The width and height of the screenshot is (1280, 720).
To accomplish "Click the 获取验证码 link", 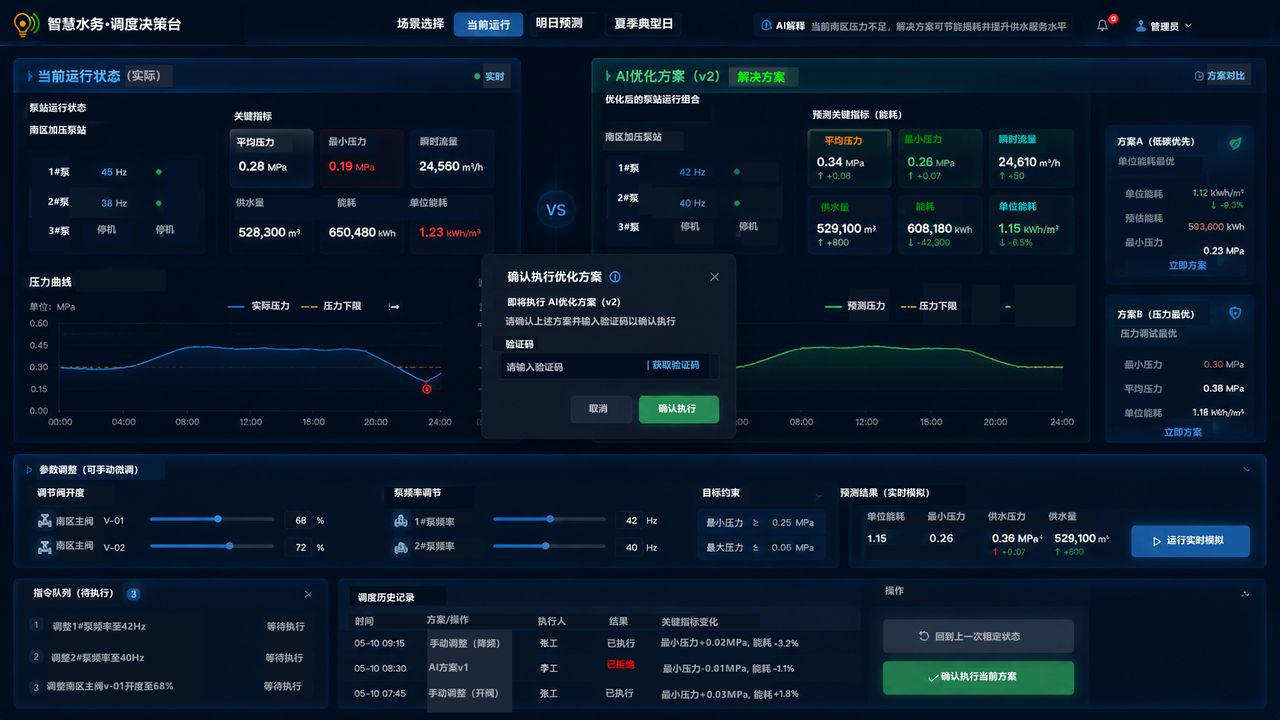I will (674, 366).
